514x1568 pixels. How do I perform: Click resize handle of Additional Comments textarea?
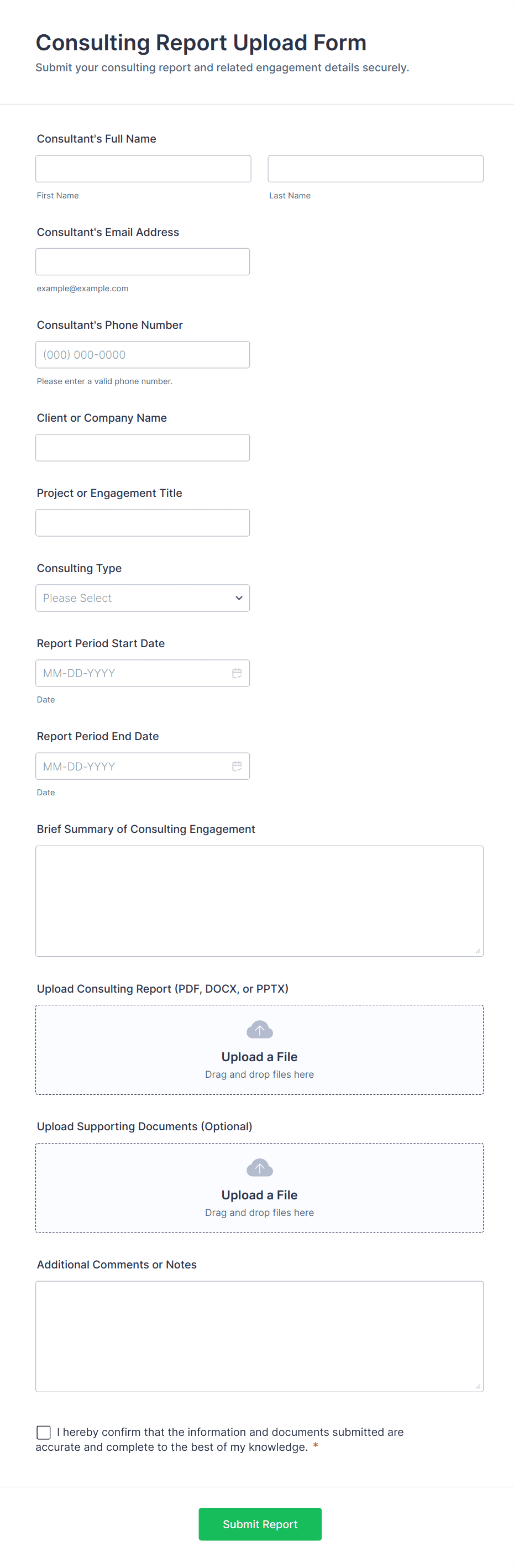coord(478,1387)
